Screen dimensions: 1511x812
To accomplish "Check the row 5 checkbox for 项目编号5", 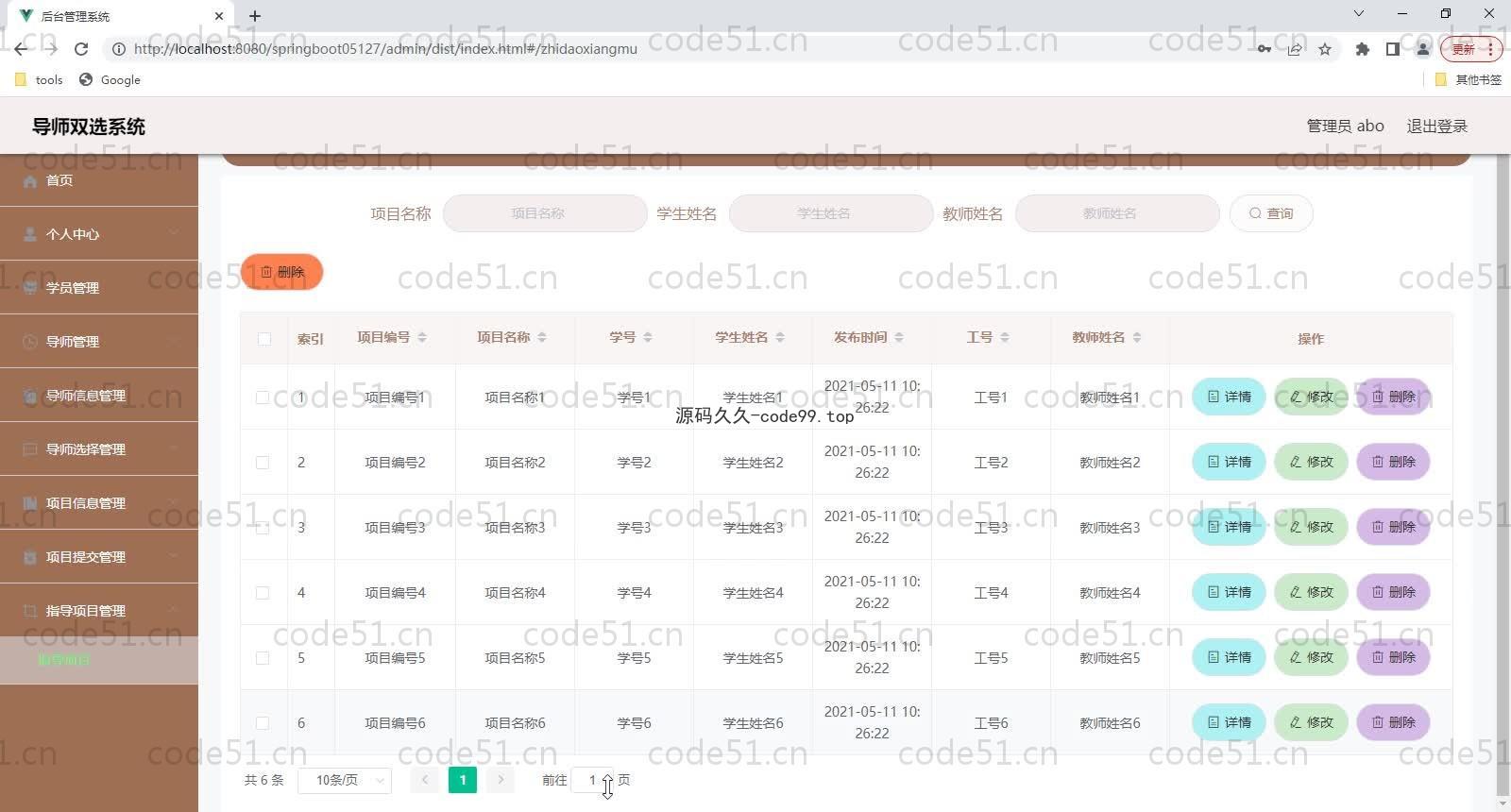I will pyautogui.click(x=263, y=658).
